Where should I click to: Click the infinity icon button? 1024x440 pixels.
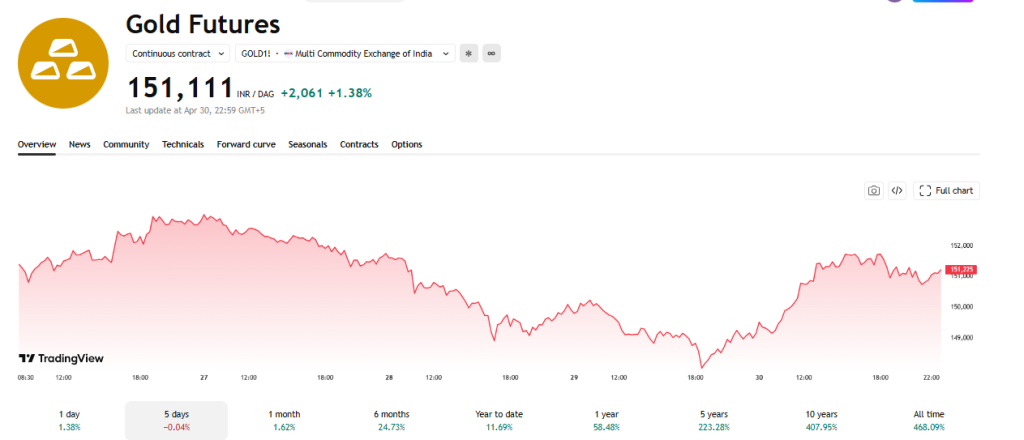491,54
